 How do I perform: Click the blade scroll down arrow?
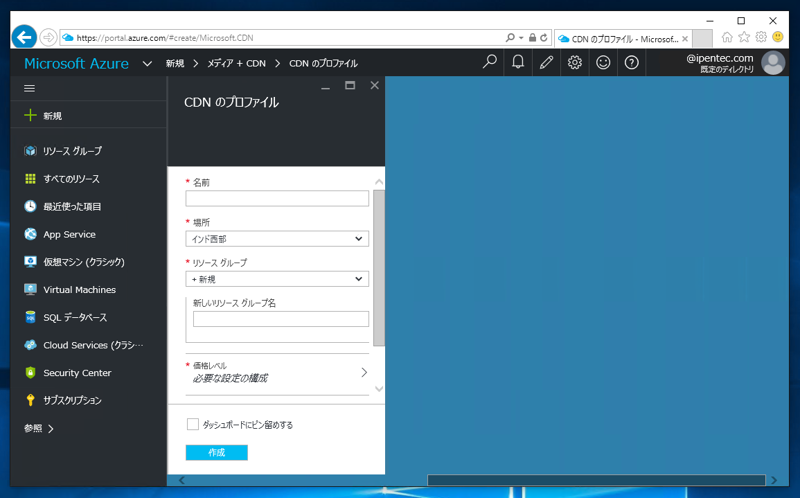pyautogui.click(x=379, y=389)
